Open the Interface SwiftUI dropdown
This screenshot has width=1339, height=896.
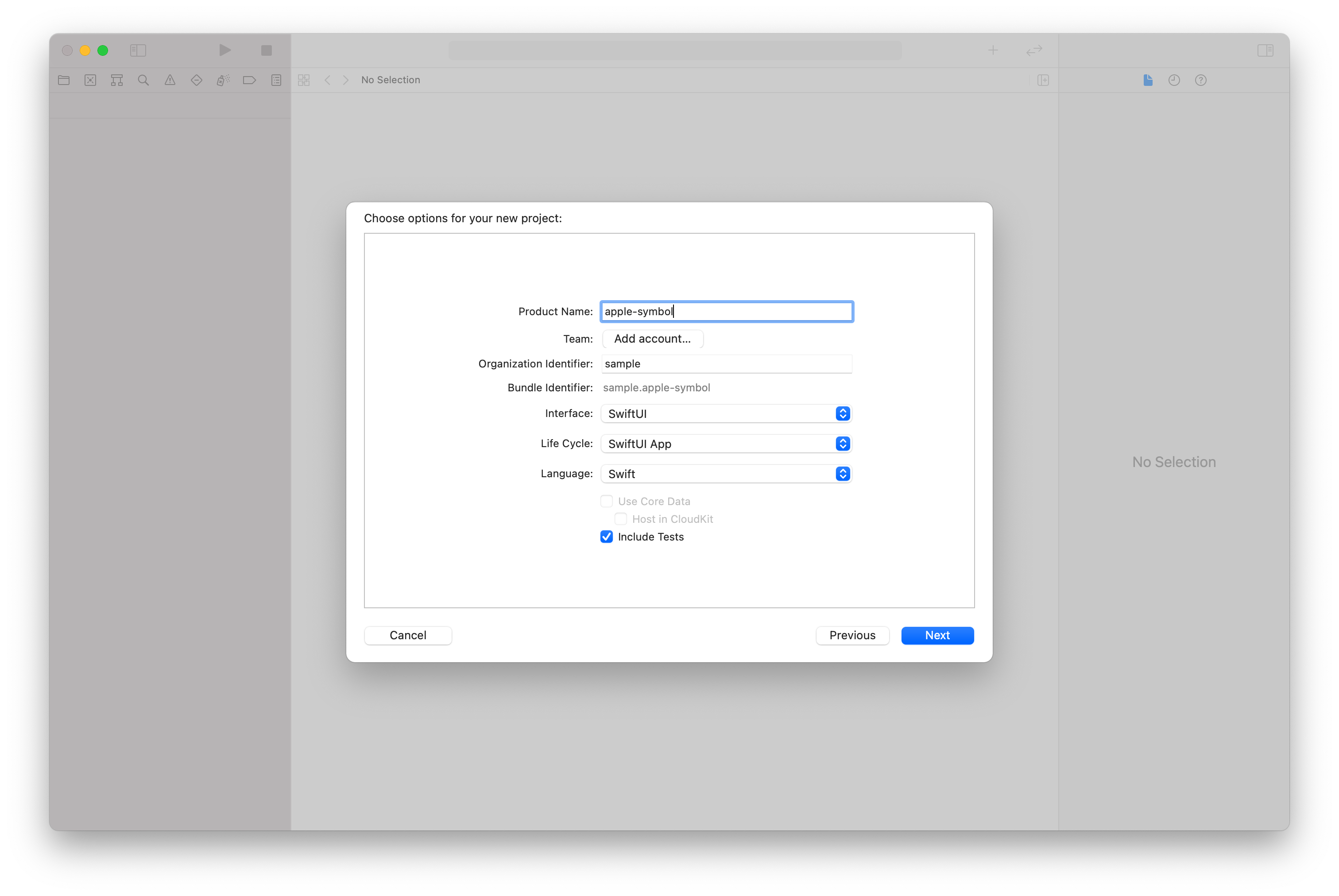(x=726, y=414)
